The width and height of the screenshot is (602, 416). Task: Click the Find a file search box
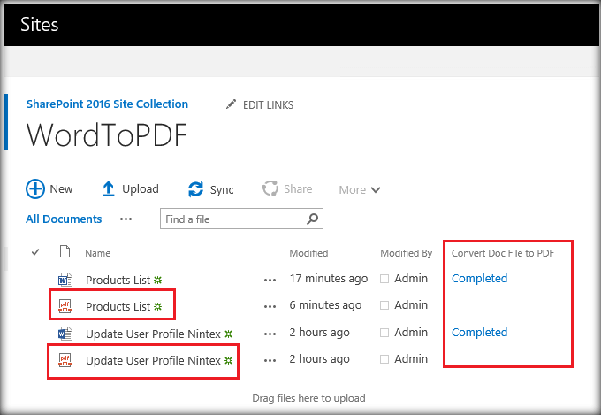coord(241,219)
